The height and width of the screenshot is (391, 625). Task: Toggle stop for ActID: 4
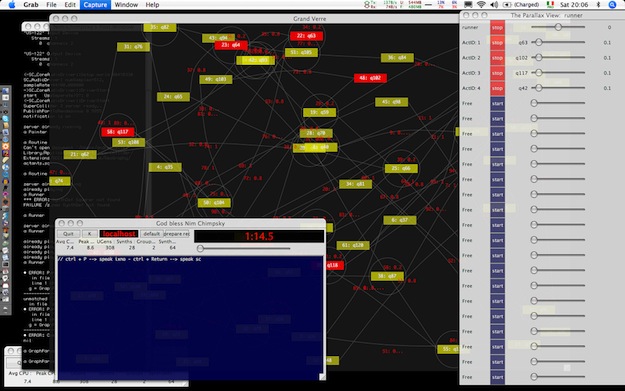coord(497,88)
